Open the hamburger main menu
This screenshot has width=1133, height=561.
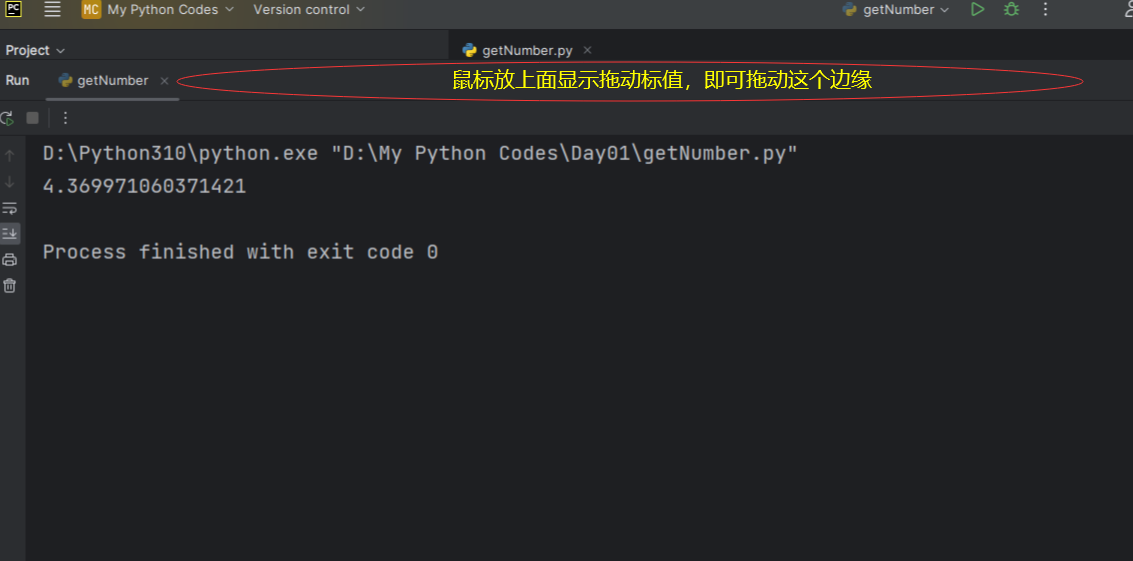53,10
